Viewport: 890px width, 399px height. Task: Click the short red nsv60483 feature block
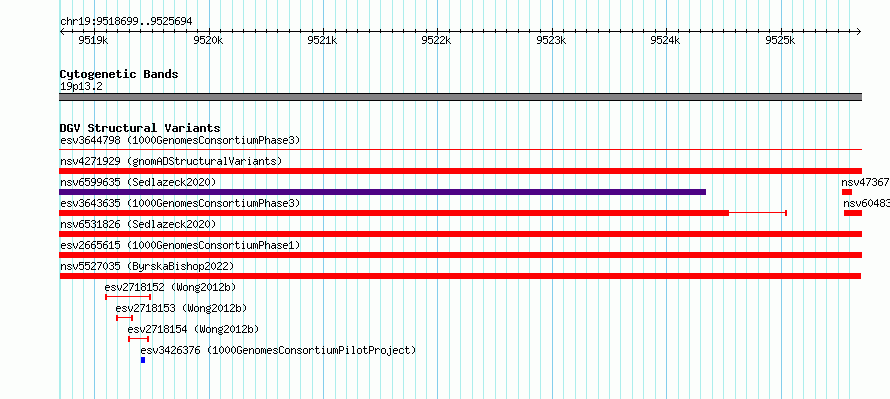click(853, 213)
